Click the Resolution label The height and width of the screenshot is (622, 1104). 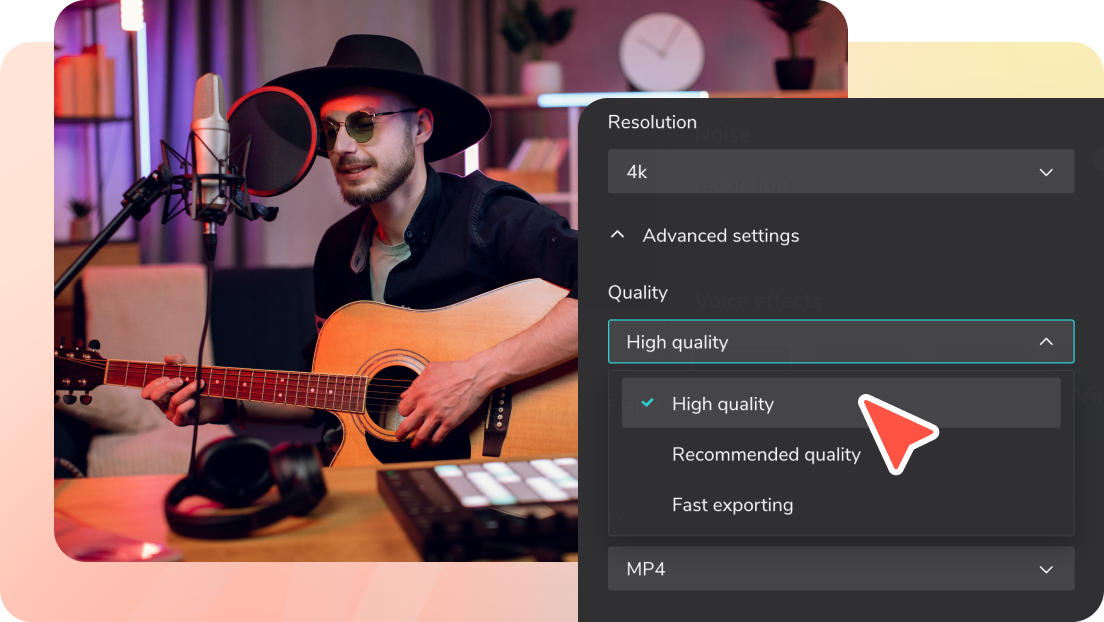coord(652,122)
